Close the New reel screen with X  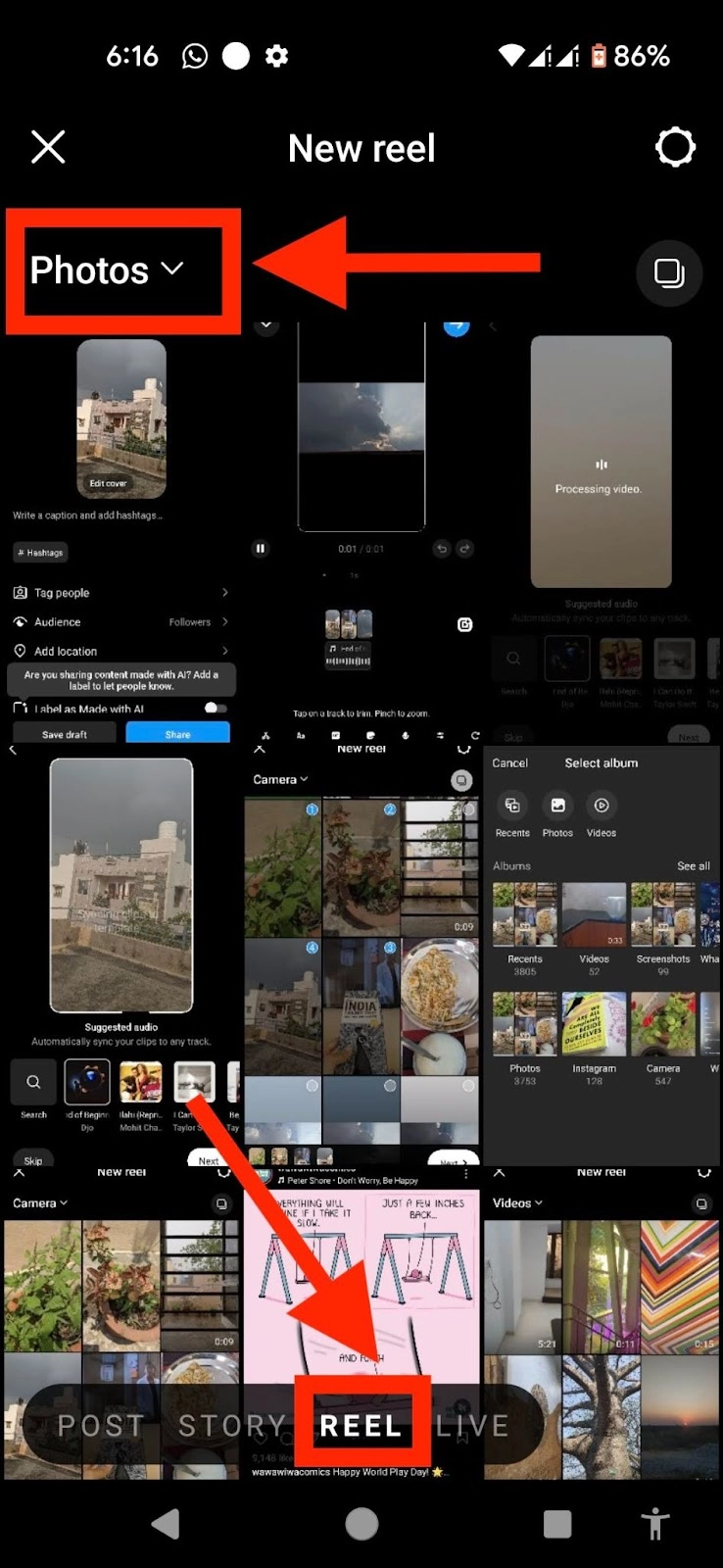coord(48,148)
